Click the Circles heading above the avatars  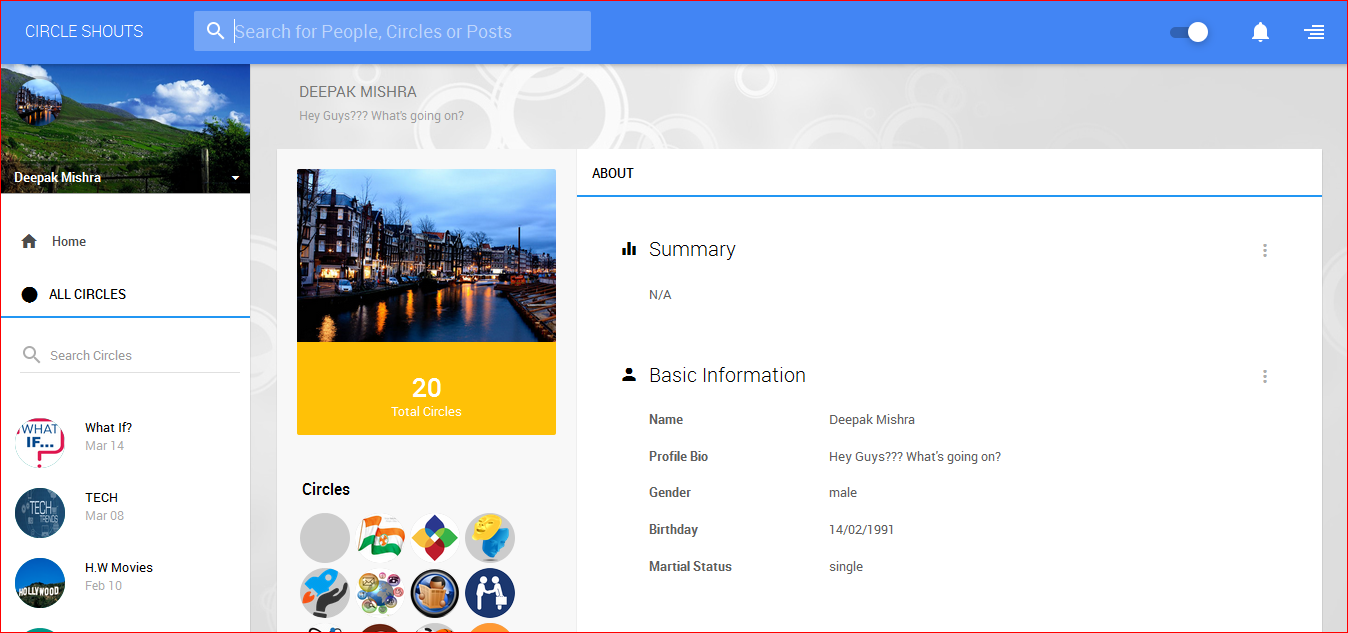tap(326, 489)
